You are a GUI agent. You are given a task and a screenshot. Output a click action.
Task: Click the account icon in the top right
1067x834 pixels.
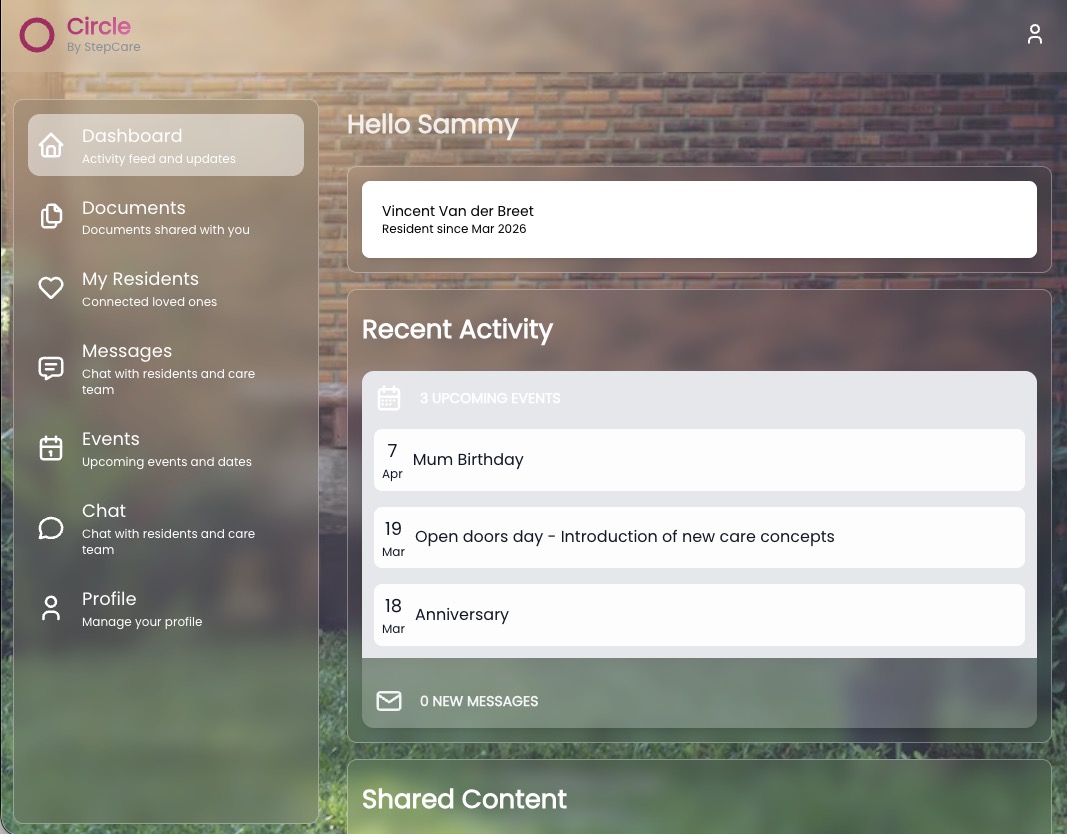click(1035, 33)
